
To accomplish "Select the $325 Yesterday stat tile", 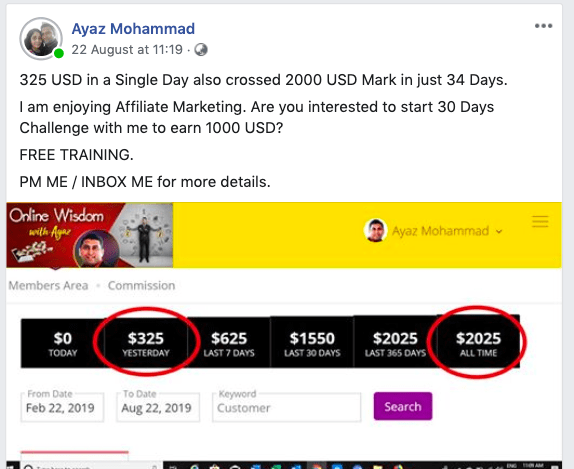I will 146,343.
